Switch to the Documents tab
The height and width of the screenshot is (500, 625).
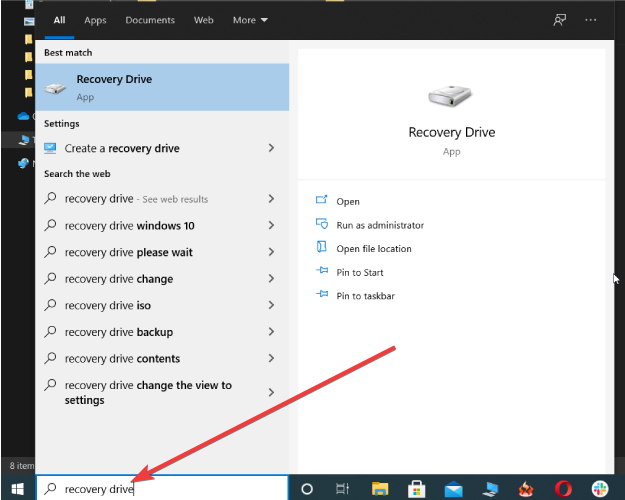coord(150,20)
